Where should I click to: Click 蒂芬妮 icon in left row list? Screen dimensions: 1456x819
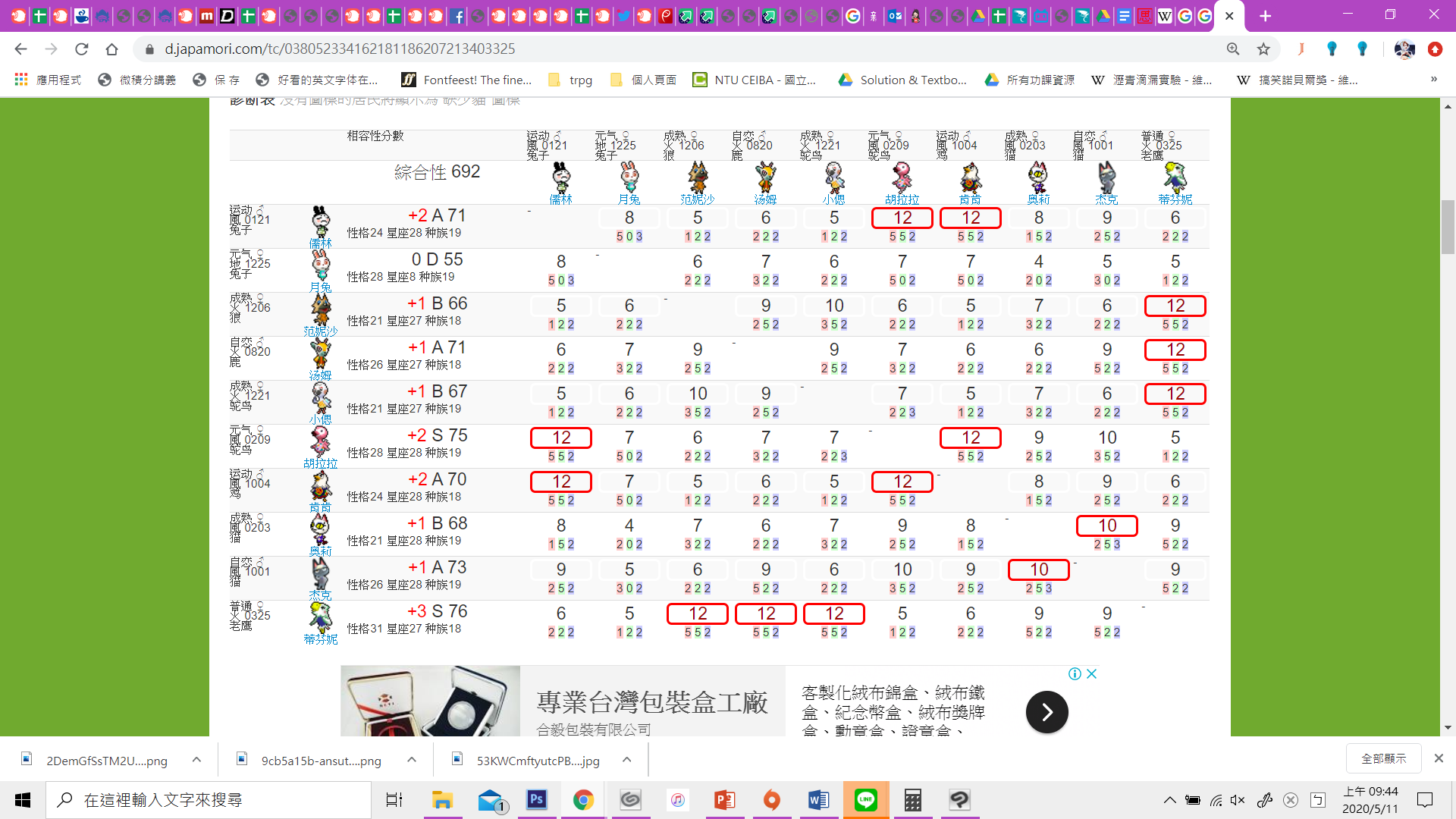pyautogui.click(x=321, y=617)
